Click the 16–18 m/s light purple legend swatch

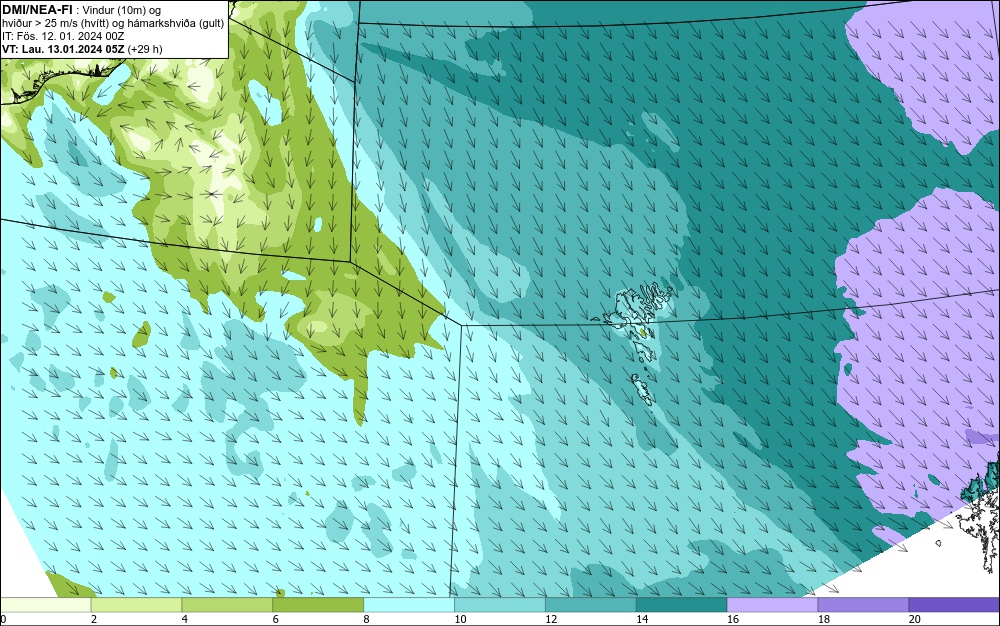[x=772, y=604]
